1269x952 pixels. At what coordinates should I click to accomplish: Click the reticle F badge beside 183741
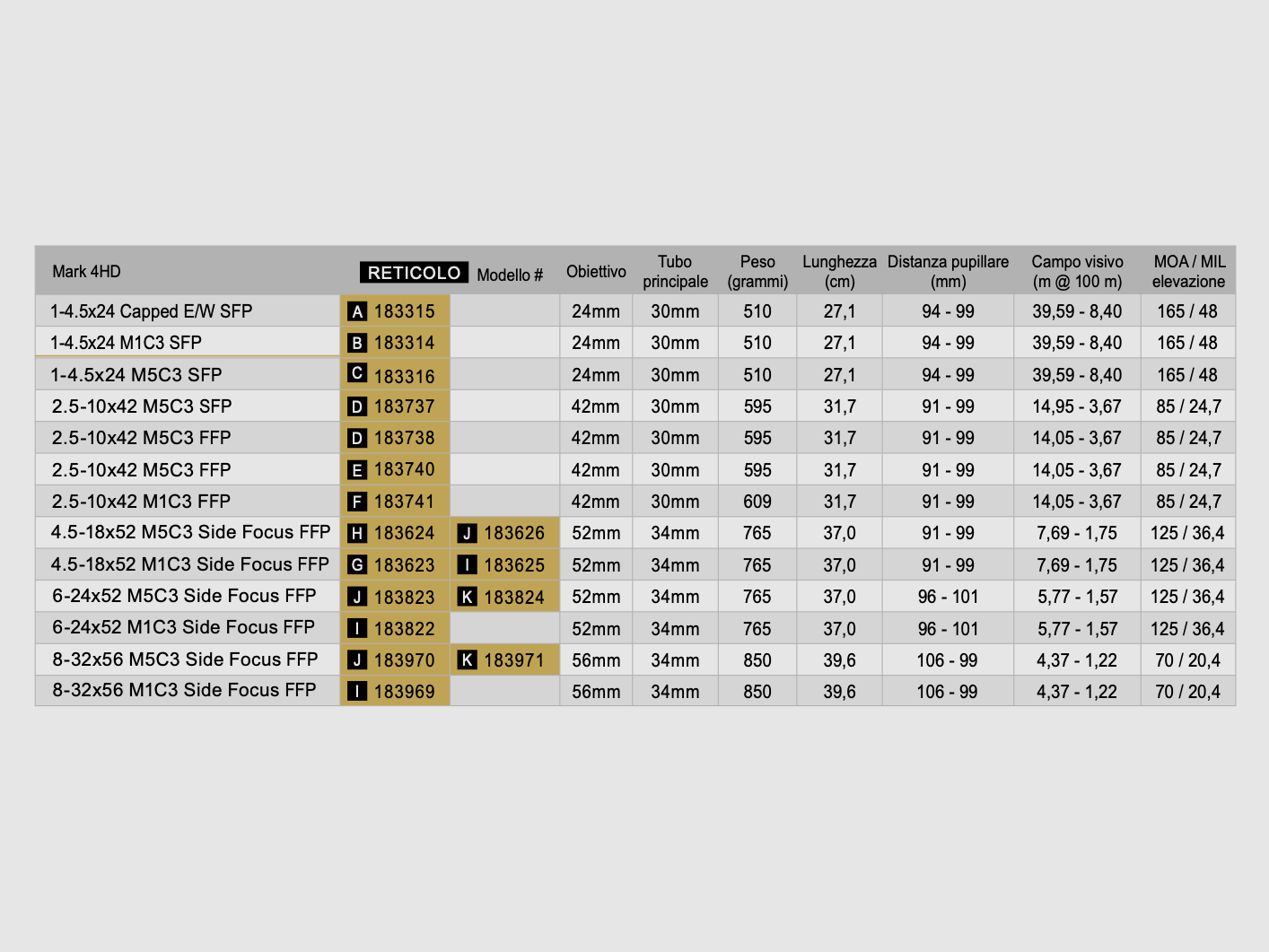357,502
